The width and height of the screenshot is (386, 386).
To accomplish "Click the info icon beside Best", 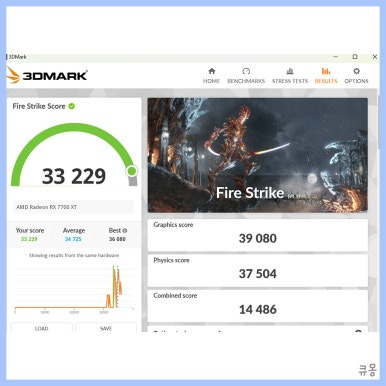I will tap(125, 230).
